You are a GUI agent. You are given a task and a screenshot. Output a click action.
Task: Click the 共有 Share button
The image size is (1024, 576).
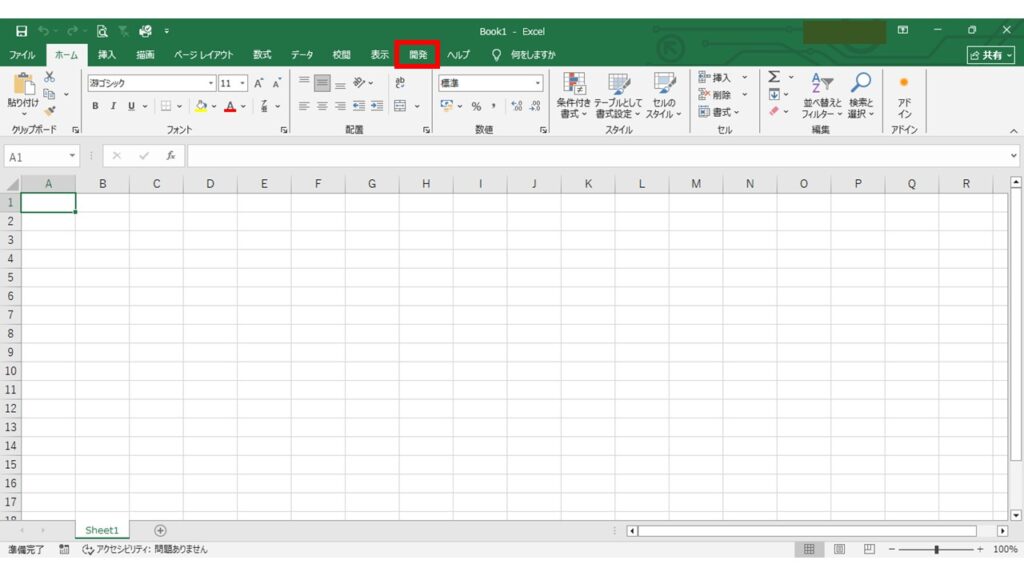[x=990, y=56]
